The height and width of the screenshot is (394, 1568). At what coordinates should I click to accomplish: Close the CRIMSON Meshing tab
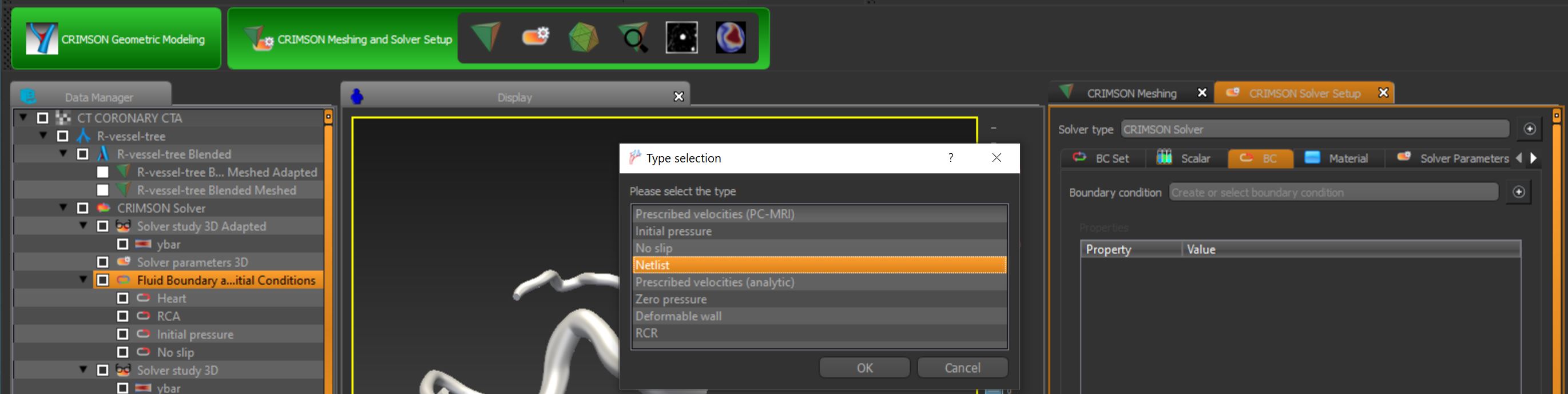click(1202, 93)
